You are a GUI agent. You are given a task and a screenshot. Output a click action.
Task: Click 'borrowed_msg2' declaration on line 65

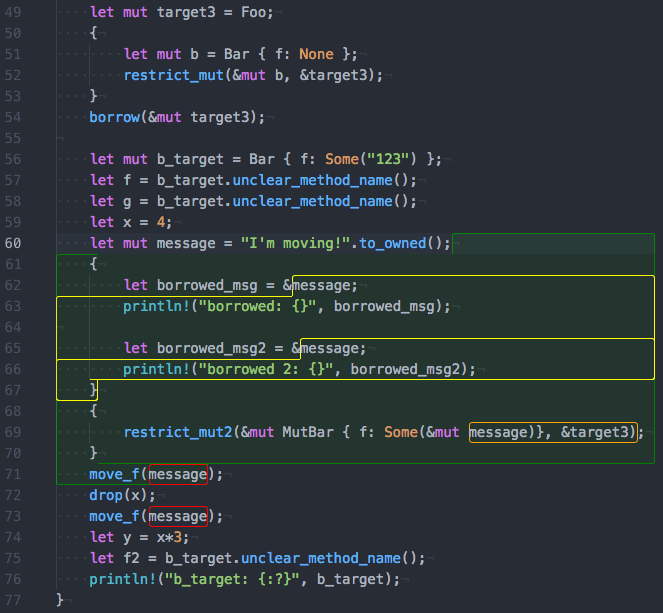coord(211,348)
